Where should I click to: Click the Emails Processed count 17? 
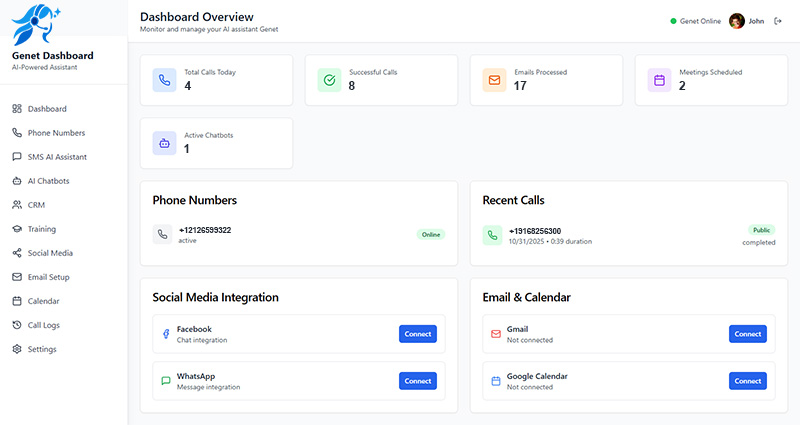coord(520,86)
